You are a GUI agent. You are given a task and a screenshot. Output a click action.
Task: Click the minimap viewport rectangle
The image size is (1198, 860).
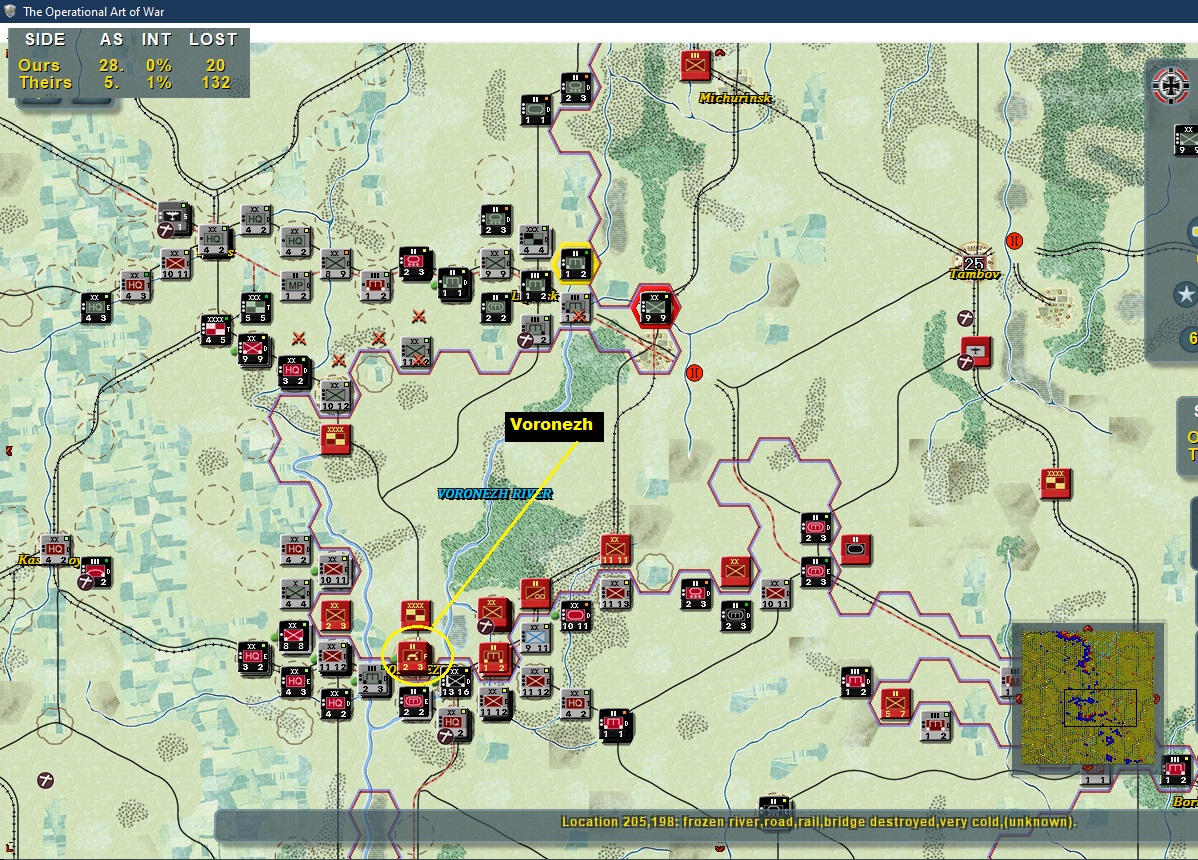click(1100, 707)
